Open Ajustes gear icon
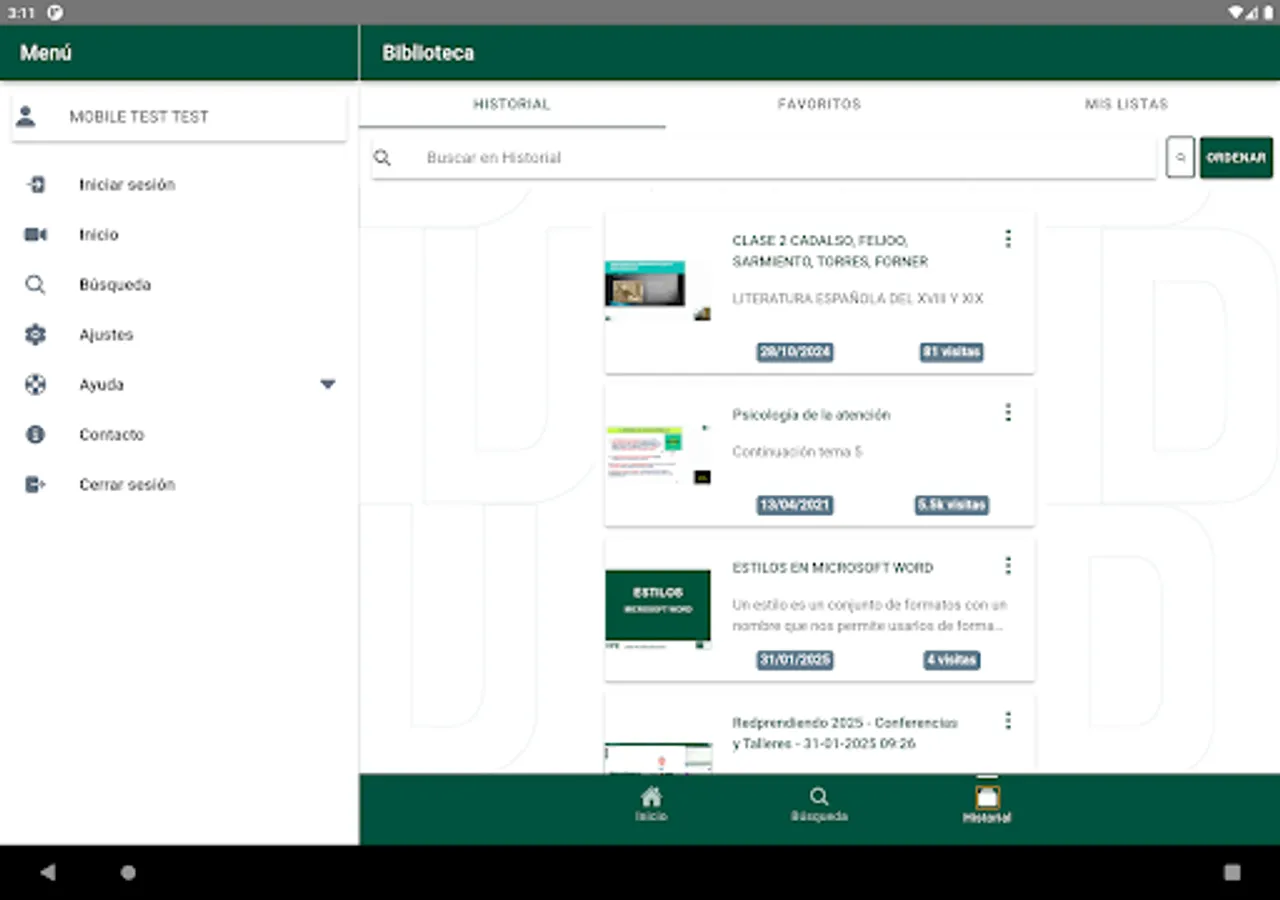This screenshot has height=900, width=1280. [x=35, y=335]
